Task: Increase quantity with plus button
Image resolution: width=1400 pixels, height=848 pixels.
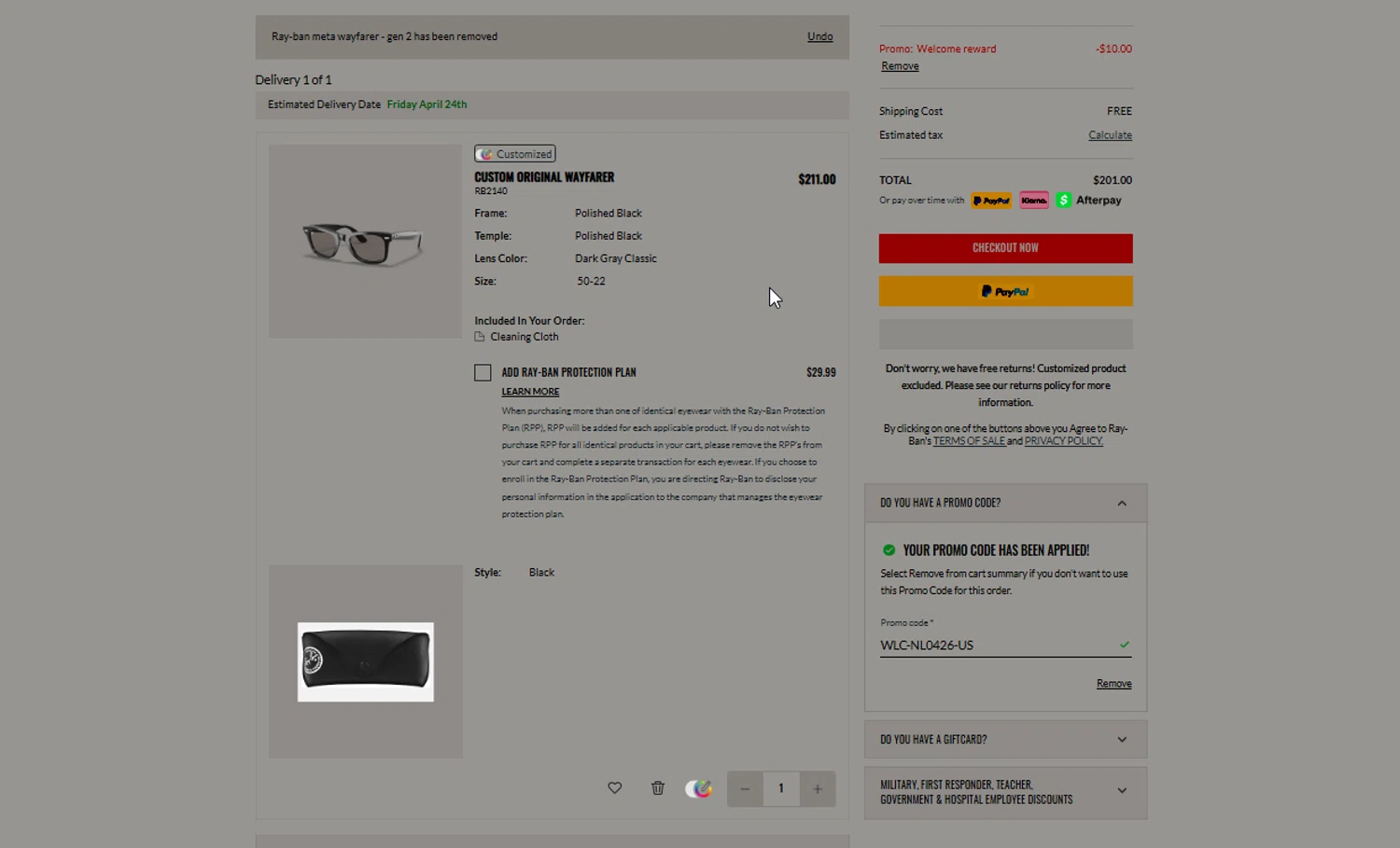Action: tap(818, 789)
